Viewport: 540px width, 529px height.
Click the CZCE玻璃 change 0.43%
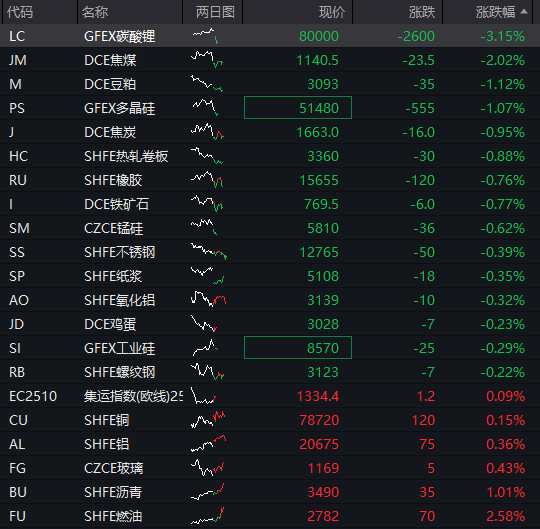pyautogui.click(x=505, y=468)
